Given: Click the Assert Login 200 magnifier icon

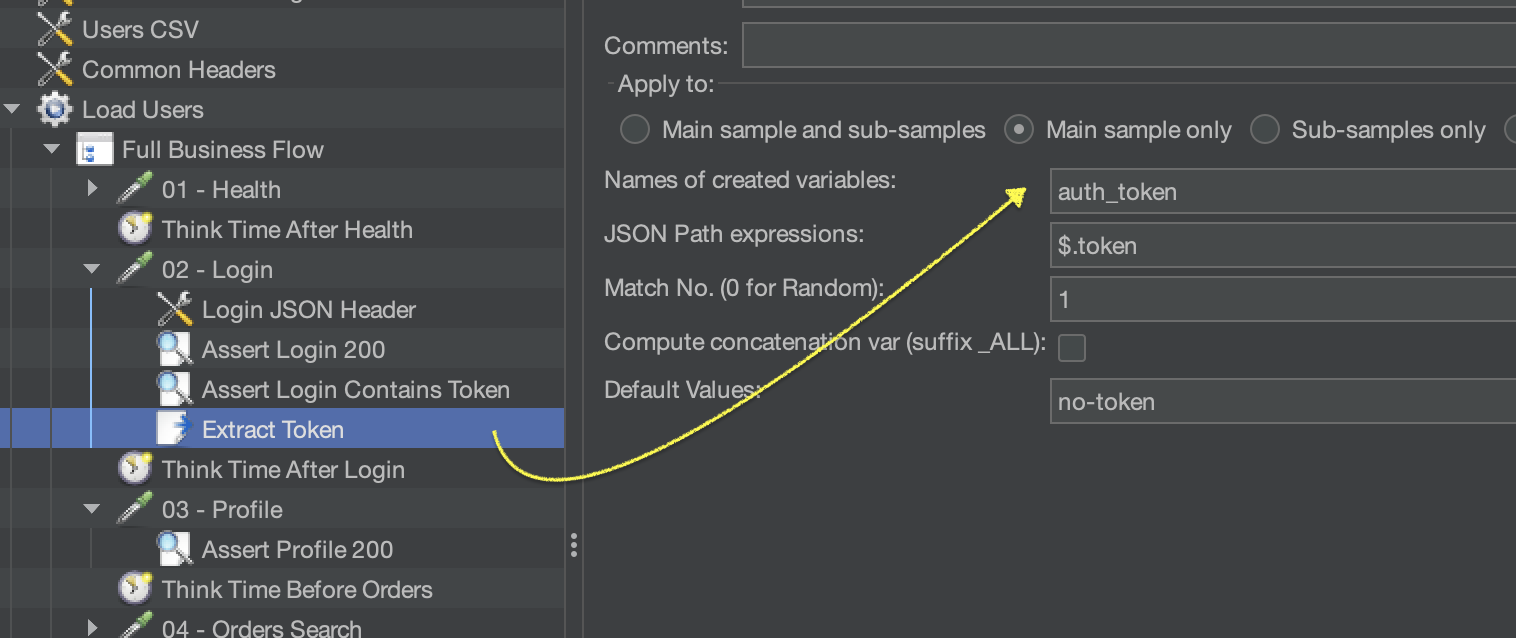Looking at the screenshot, I should click(x=175, y=350).
